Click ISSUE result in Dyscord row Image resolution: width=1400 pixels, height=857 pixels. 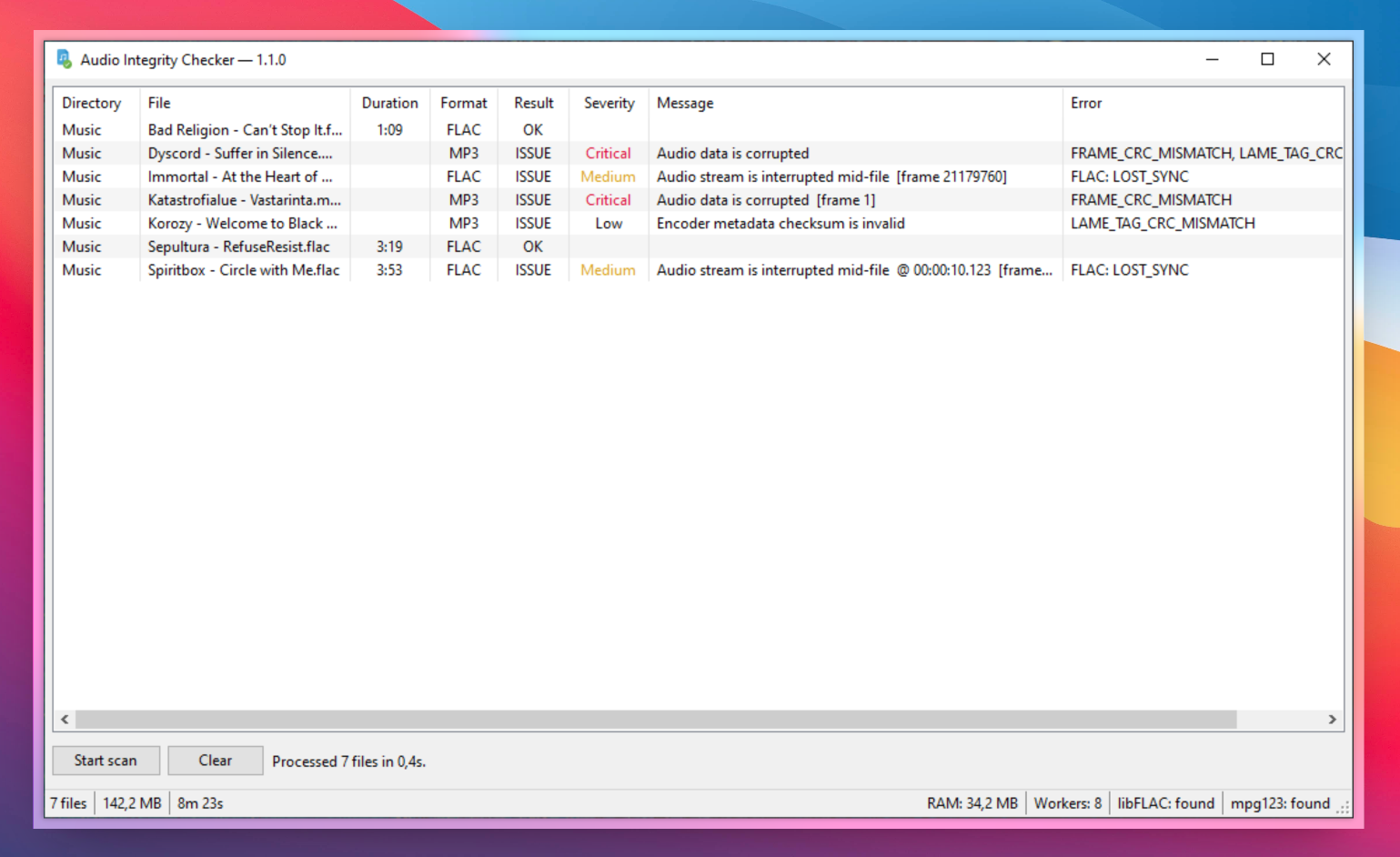[533, 154]
